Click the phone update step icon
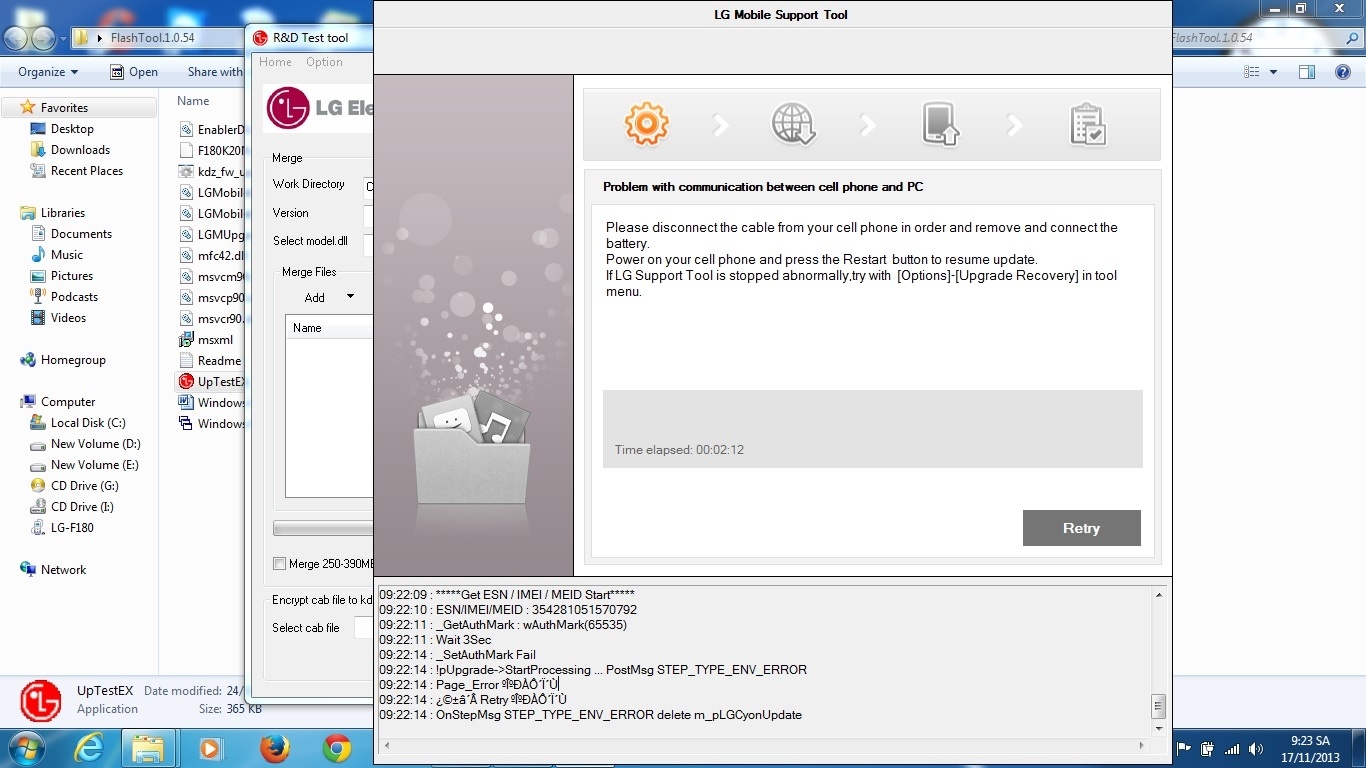The height and width of the screenshot is (768, 1366). tap(940, 125)
